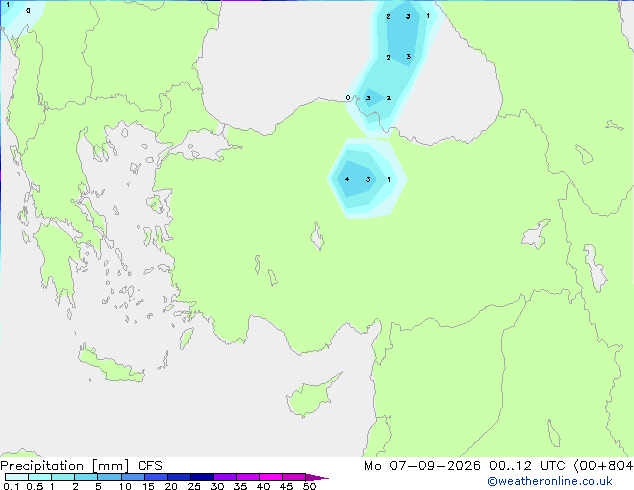Click the '50' legend scale label

pos(309,486)
